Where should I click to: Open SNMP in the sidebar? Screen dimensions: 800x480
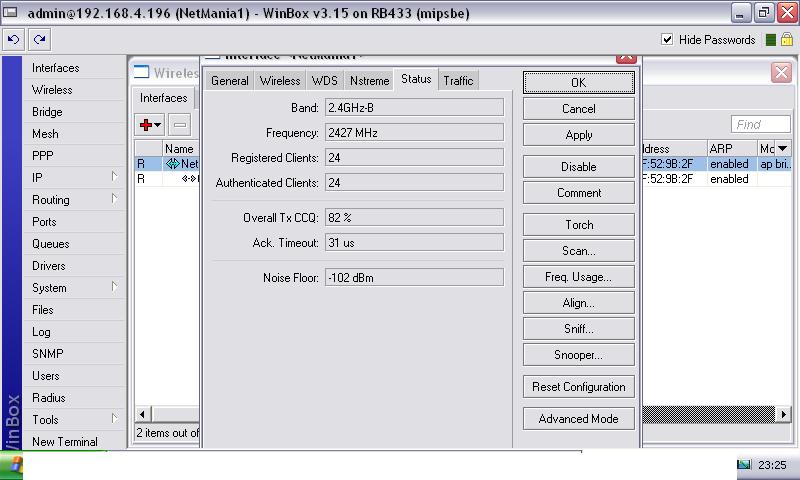47,353
